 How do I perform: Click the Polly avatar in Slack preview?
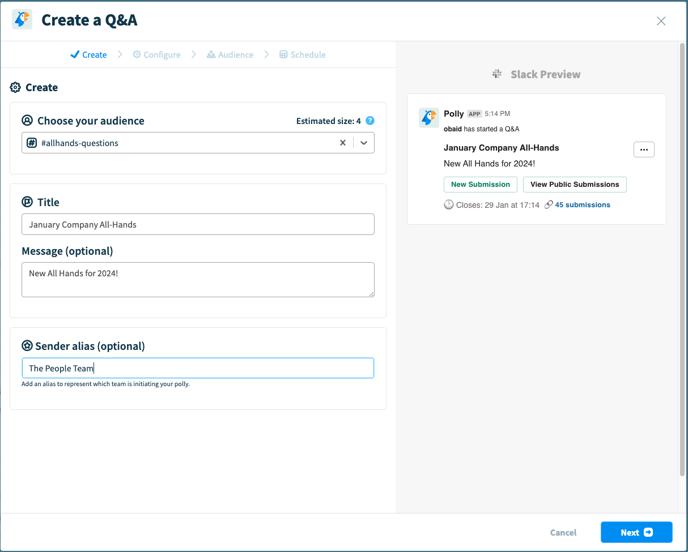[x=429, y=118]
